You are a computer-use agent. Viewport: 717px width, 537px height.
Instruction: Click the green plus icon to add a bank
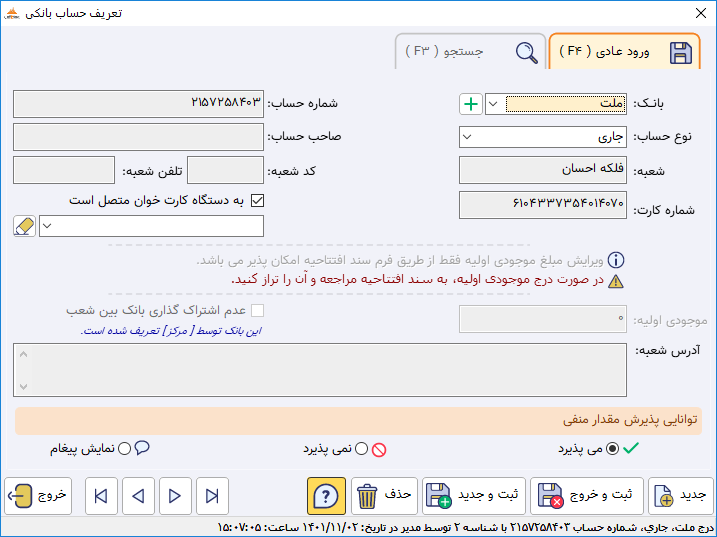[x=471, y=104]
